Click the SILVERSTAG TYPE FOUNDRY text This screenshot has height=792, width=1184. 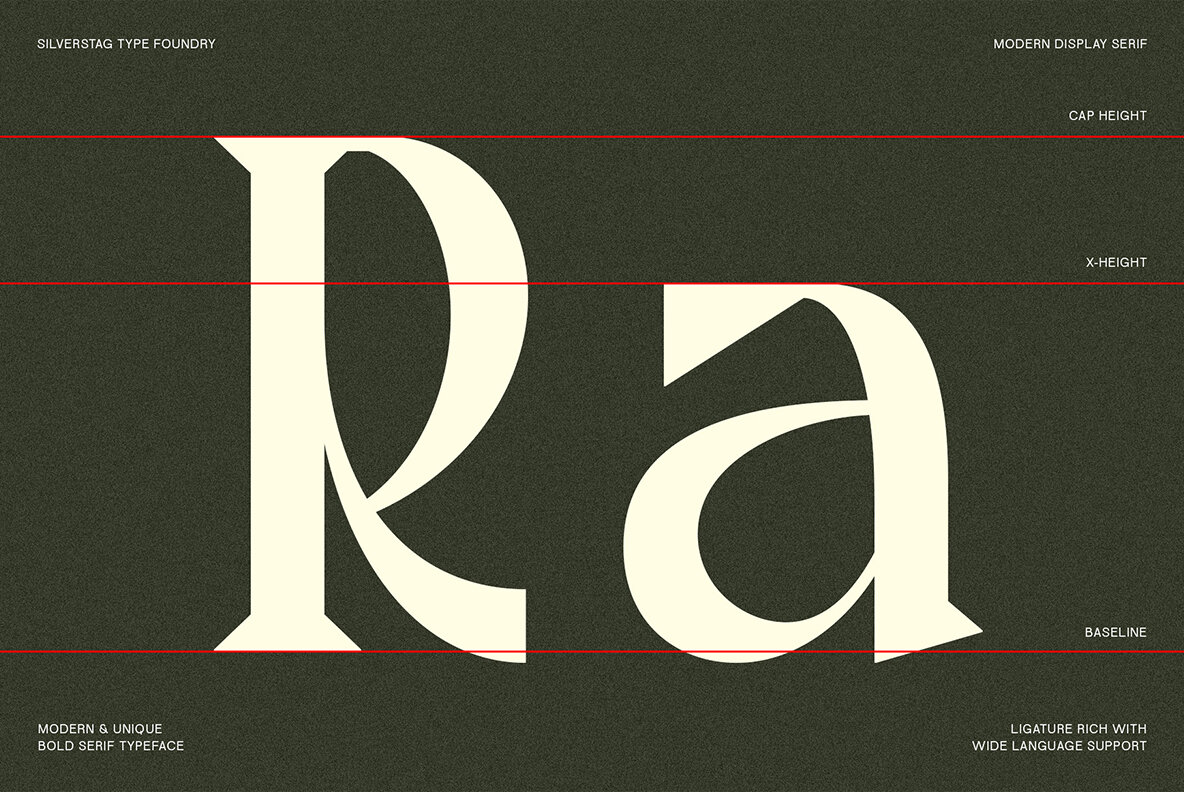[126, 44]
